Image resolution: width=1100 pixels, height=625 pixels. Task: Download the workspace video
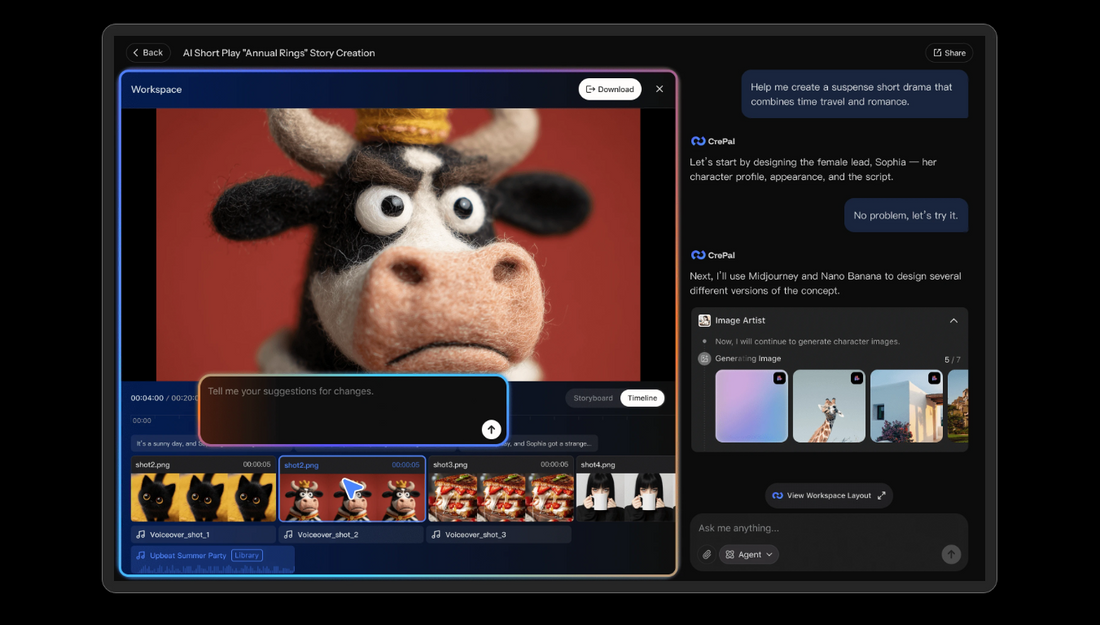(x=610, y=89)
